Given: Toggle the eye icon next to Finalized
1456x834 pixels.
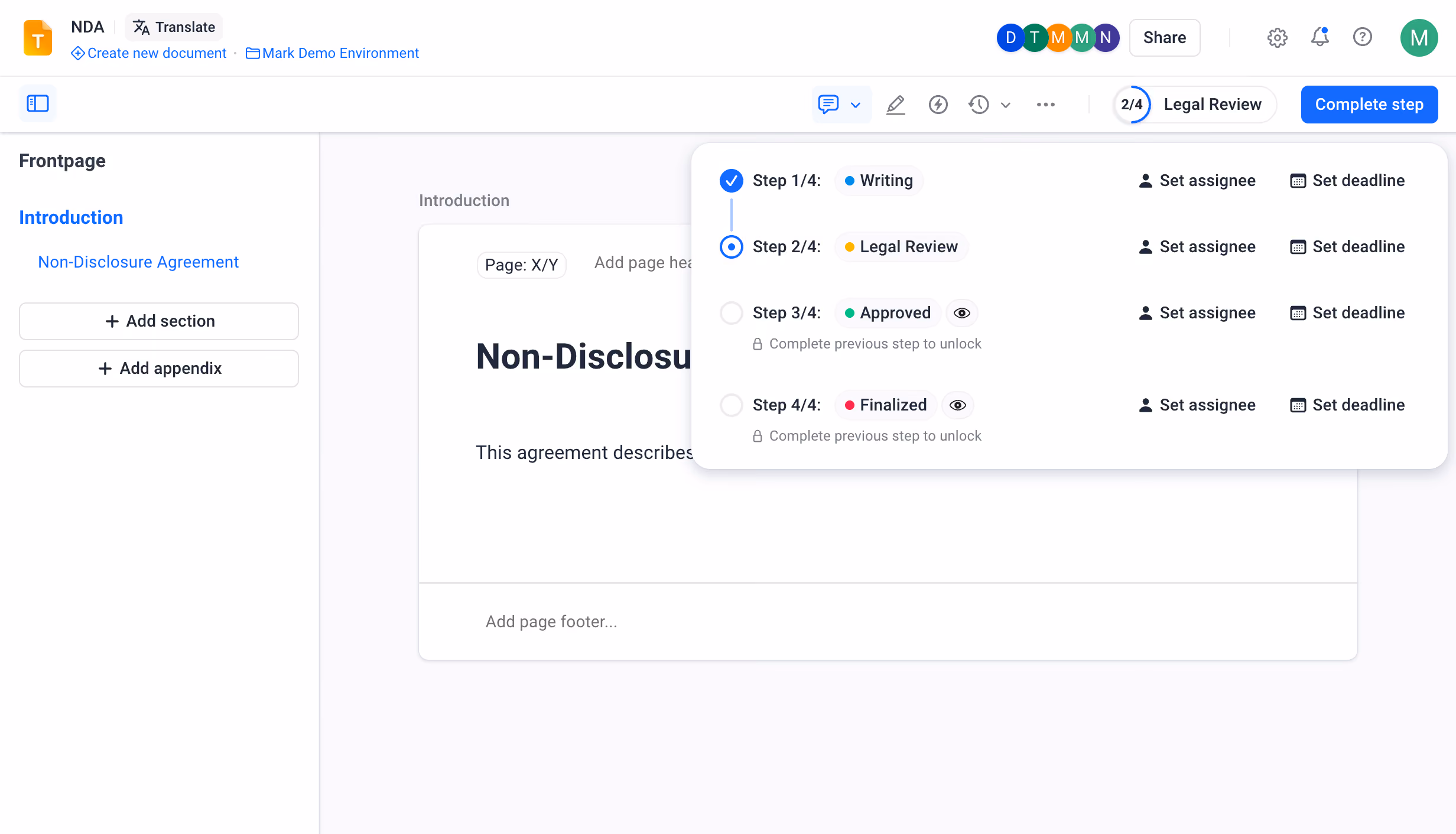Looking at the screenshot, I should [x=958, y=405].
